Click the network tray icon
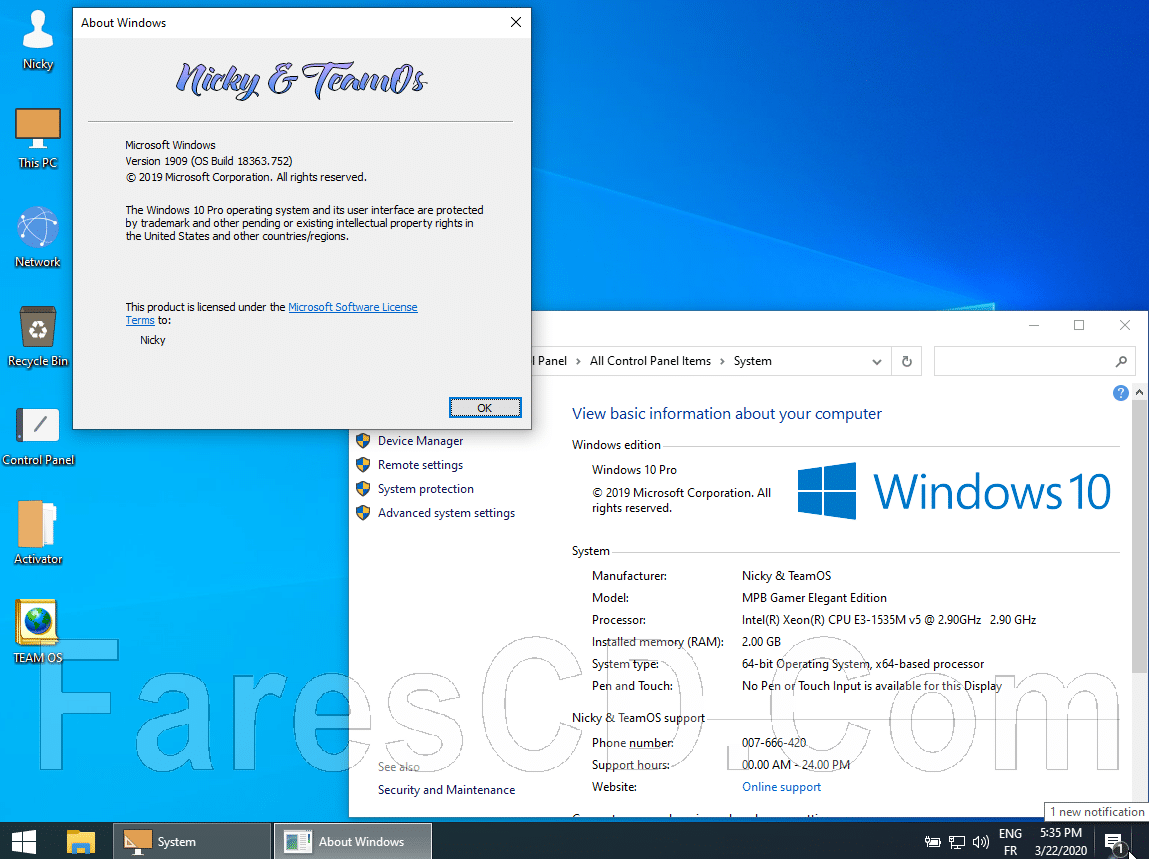1149x859 pixels. click(x=956, y=841)
